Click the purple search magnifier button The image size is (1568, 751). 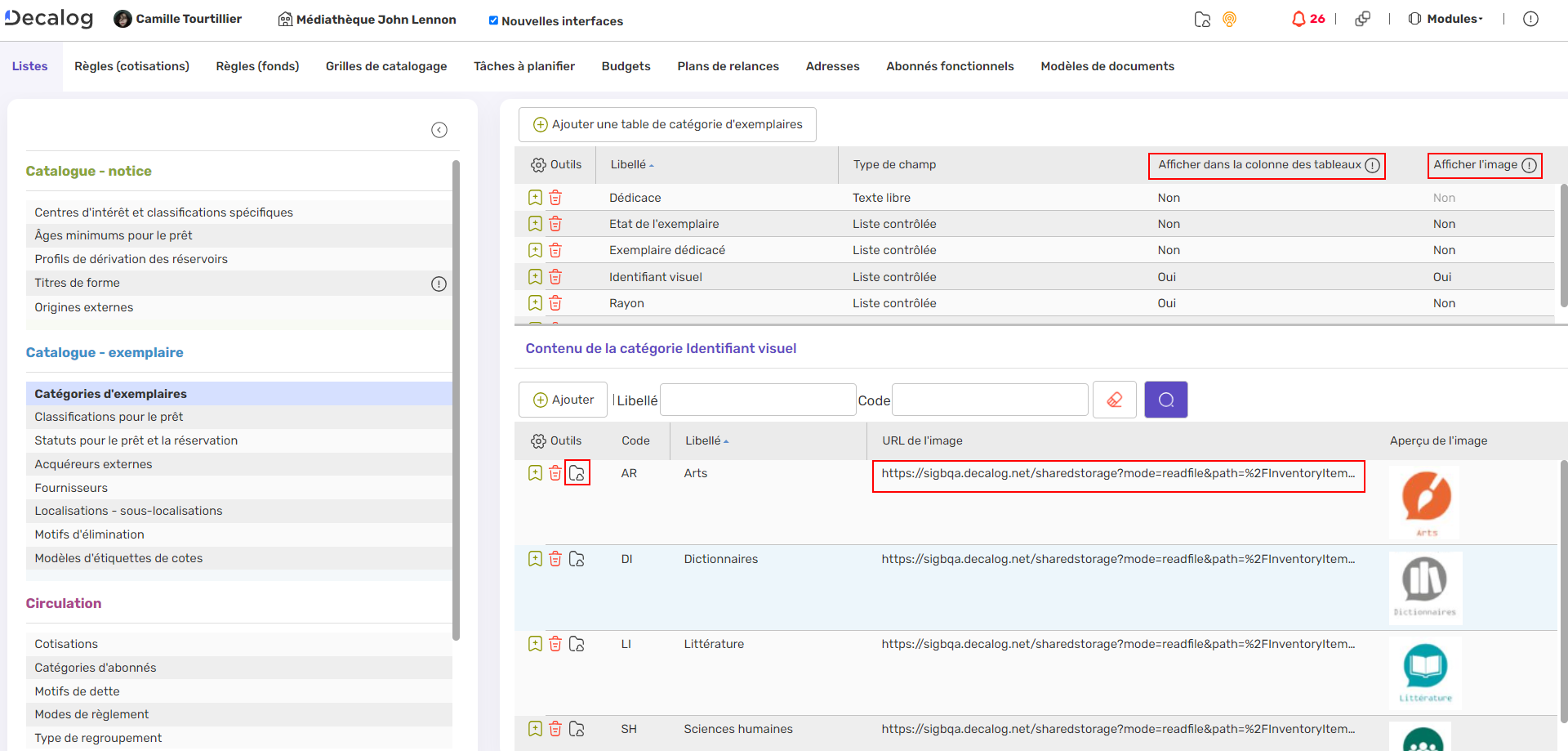(1165, 400)
